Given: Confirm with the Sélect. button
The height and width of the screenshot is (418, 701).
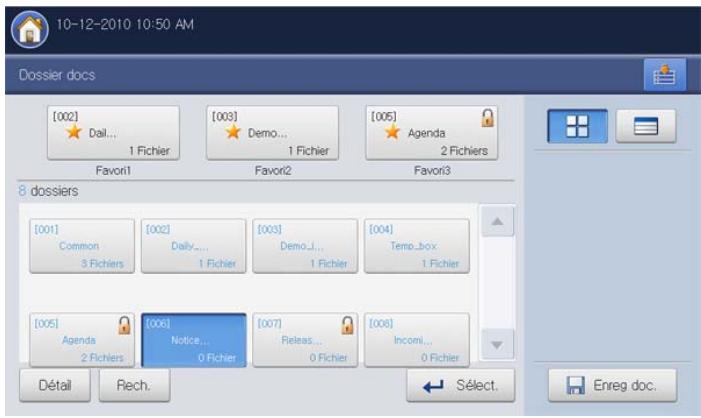Looking at the screenshot, I should click(460, 385).
